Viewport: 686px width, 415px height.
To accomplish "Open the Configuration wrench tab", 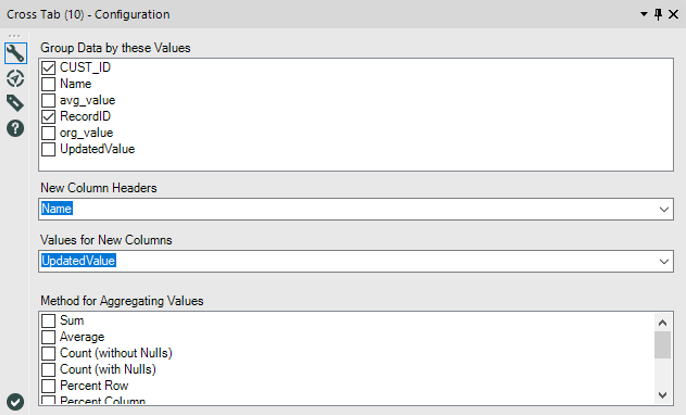I will pyautogui.click(x=15, y=53).
